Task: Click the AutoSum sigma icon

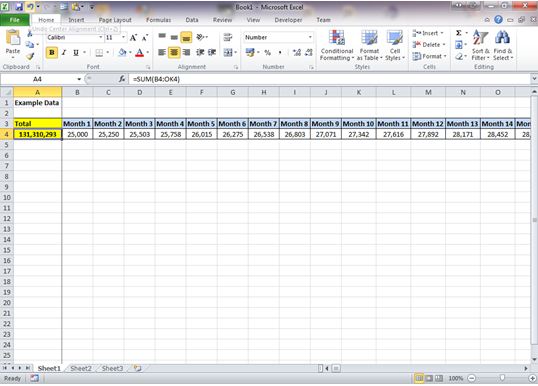Action: (x=458, y=33)
